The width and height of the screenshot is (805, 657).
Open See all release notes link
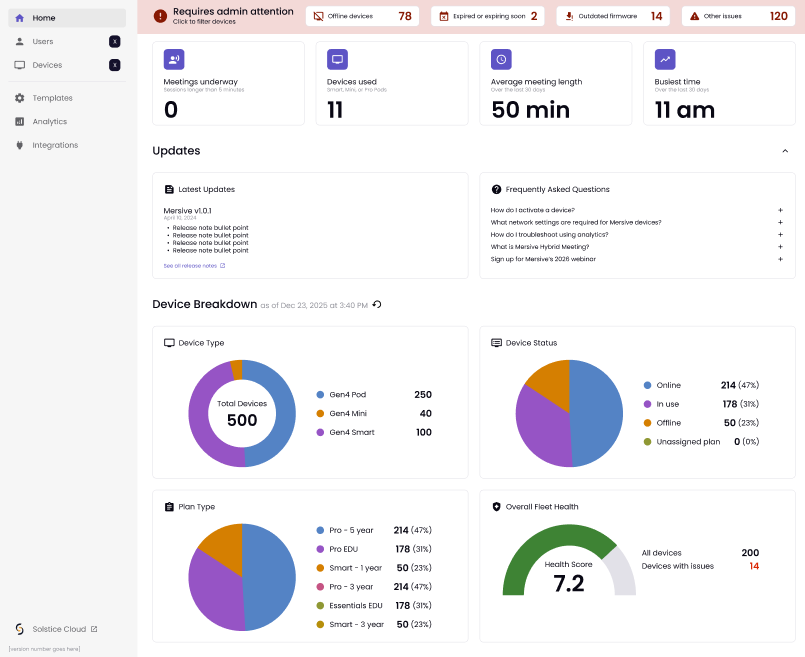[x=194, y=266]
